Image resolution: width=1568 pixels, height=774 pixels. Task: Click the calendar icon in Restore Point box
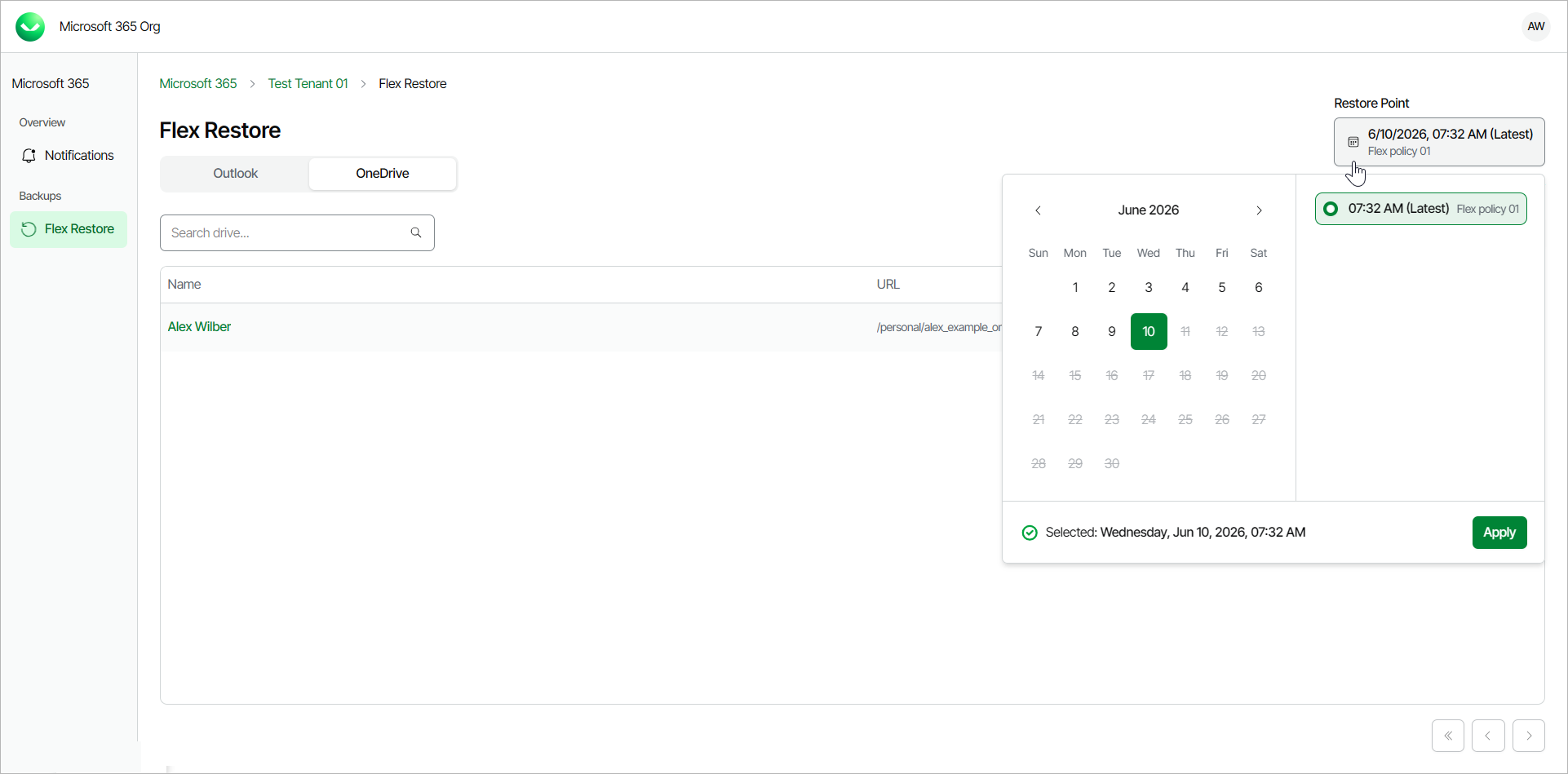click(1353, 142)
